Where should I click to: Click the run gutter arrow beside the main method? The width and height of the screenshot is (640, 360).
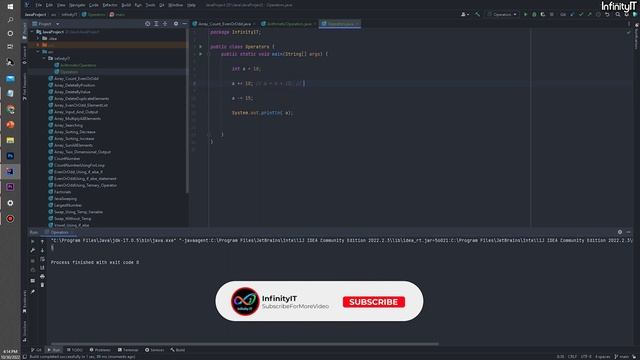[200, 54]
